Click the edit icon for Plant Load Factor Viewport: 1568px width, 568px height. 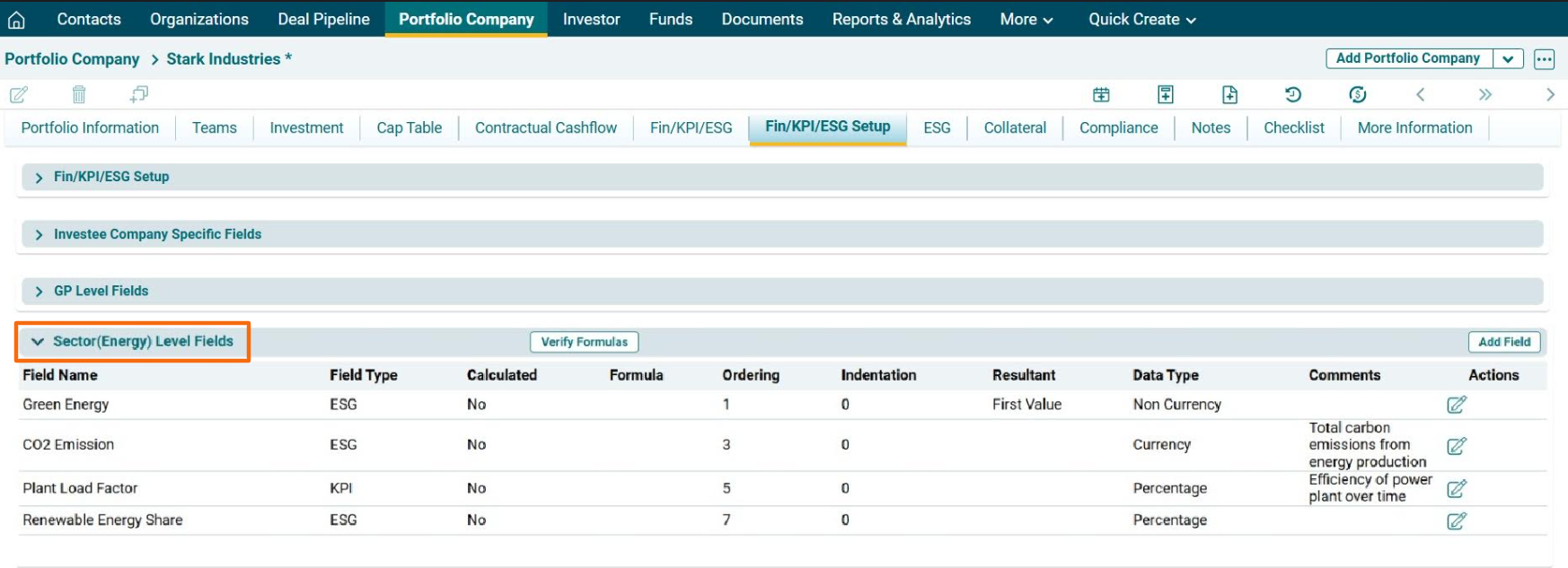1456,489
